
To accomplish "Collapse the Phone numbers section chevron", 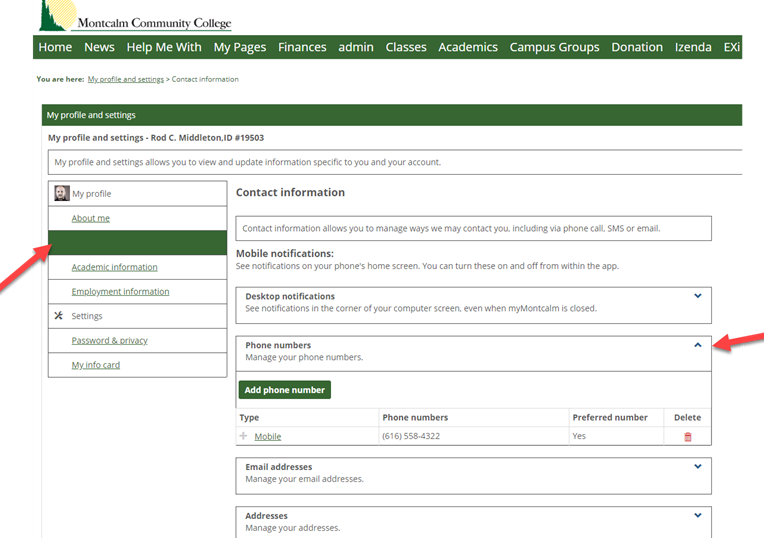I will coord(698,345).
